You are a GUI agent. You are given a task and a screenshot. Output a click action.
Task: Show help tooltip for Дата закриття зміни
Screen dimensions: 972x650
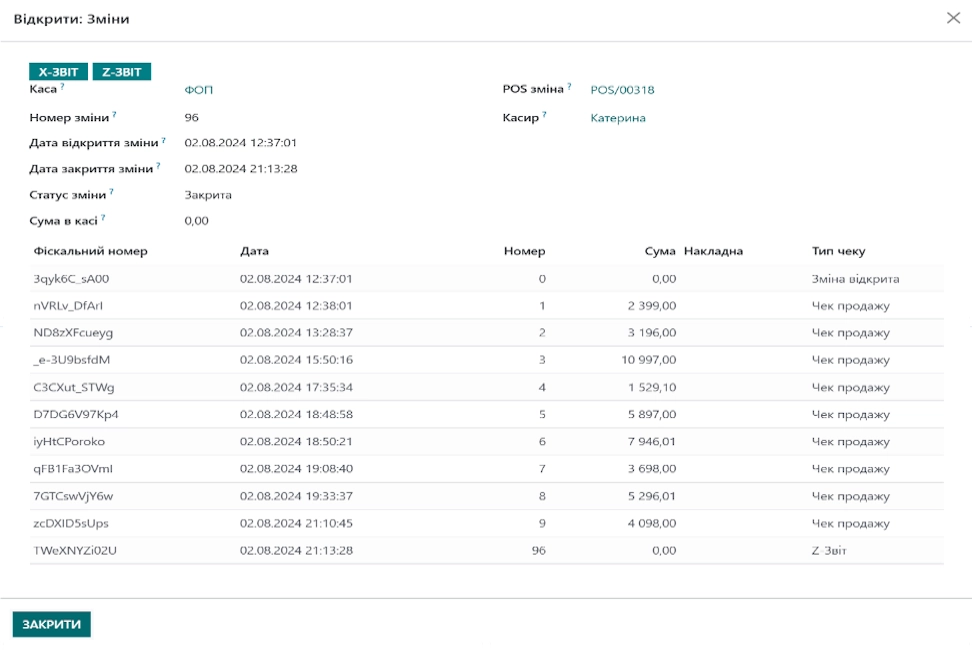pos(159,165)
